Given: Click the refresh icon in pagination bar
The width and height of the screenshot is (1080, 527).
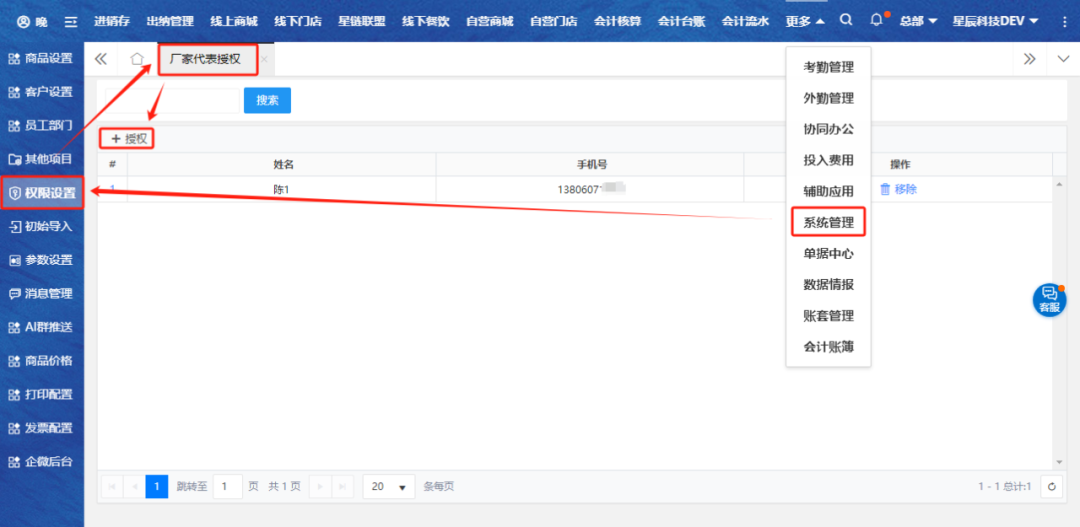Looking at the screenshot, I should click(x=1051, y=486).
